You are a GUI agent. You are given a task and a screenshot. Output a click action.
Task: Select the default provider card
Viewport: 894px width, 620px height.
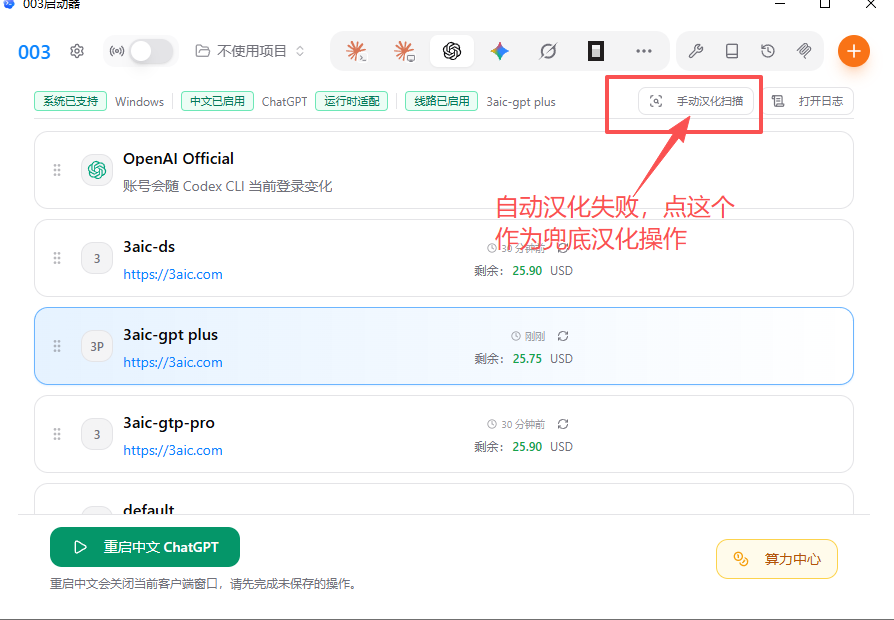point(444,499)
